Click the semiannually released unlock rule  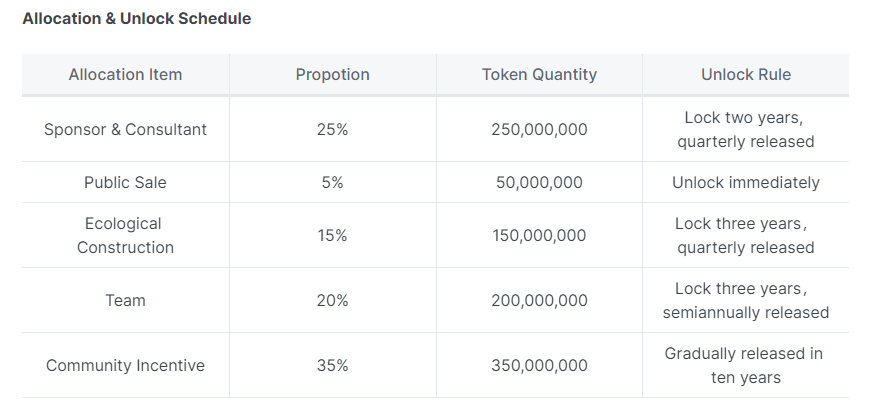(745, 312)
